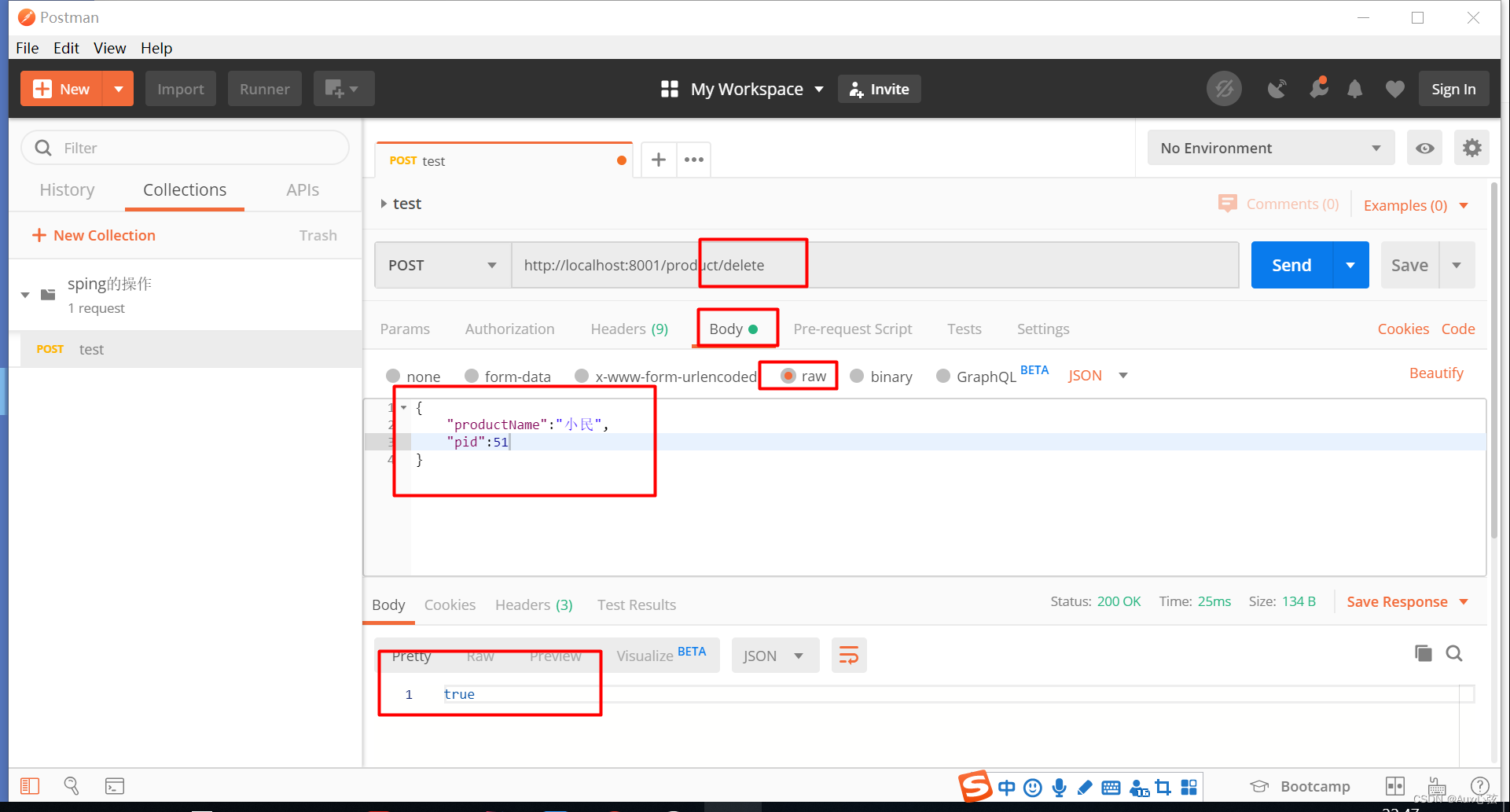
Task: Open notifications via the bell icon
Action: point(1354,89)
